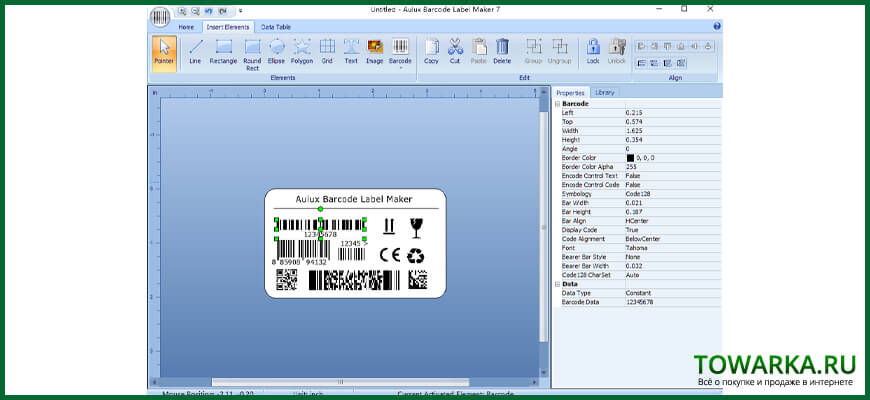Viewport: 870px width, 400px height.
Task: Collapse the Barcode property group
Action: point(557,104)
